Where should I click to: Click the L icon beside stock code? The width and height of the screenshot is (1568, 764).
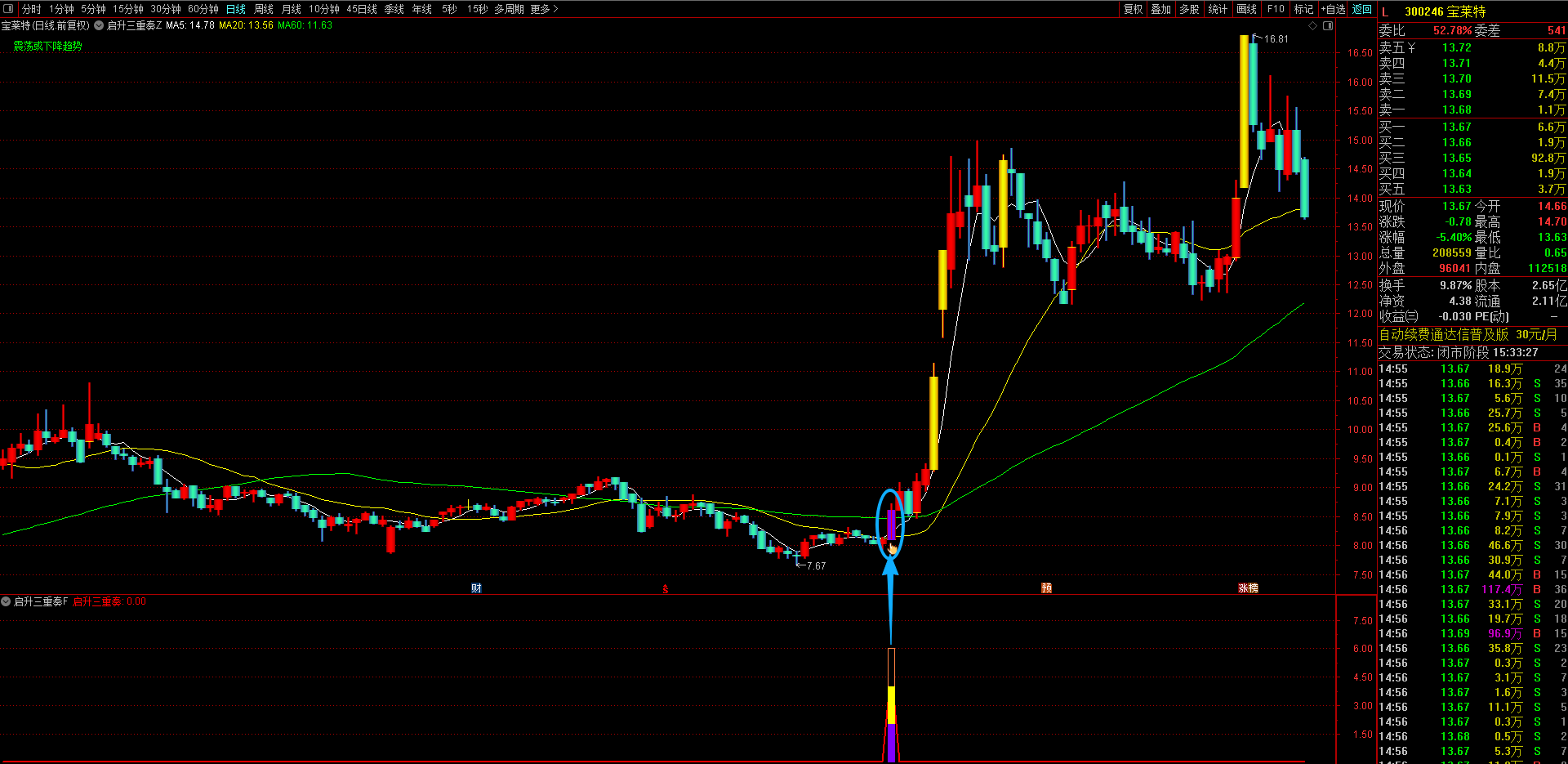[1385, 11]
